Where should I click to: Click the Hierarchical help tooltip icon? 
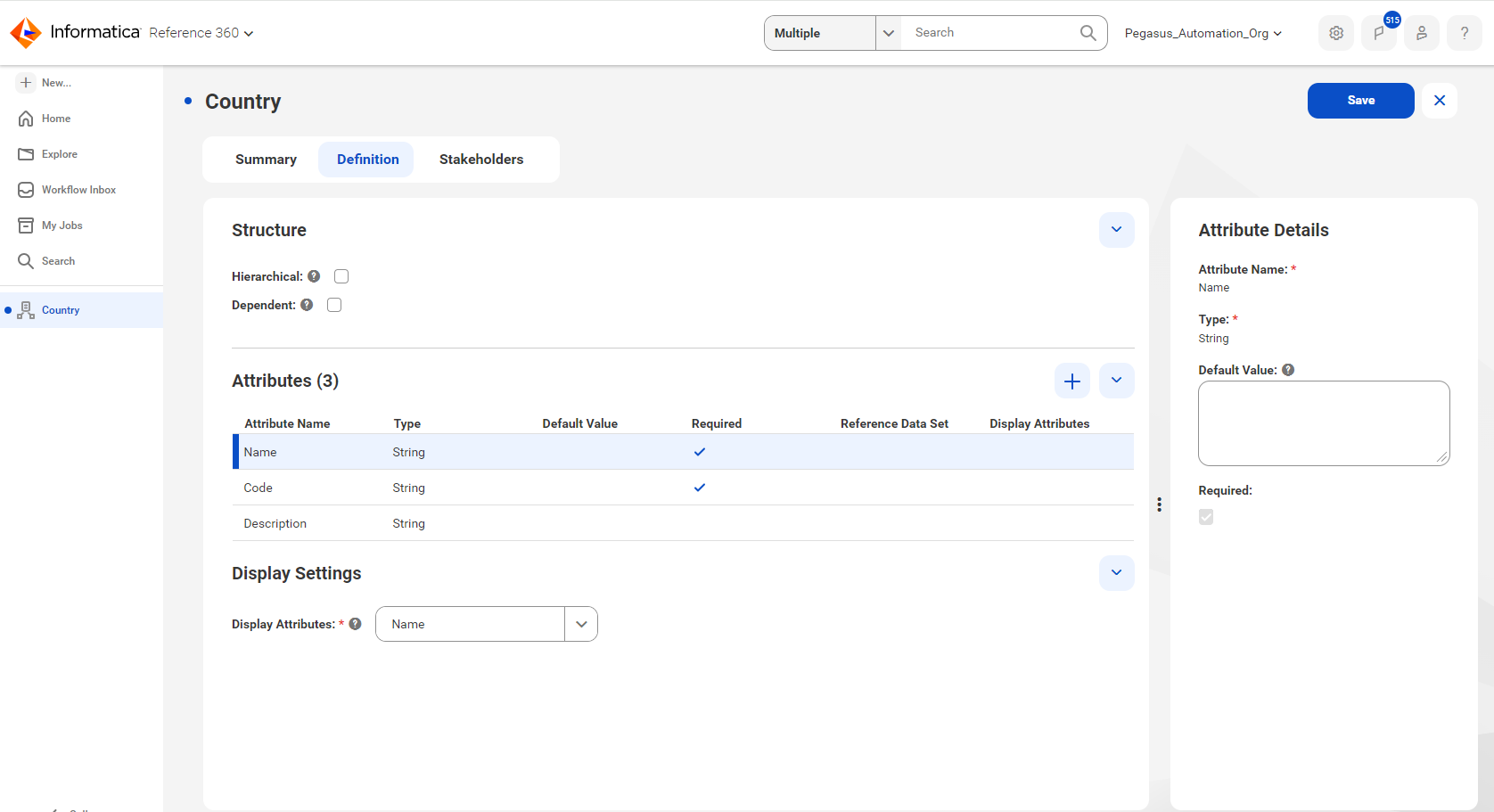click(314, 276)
